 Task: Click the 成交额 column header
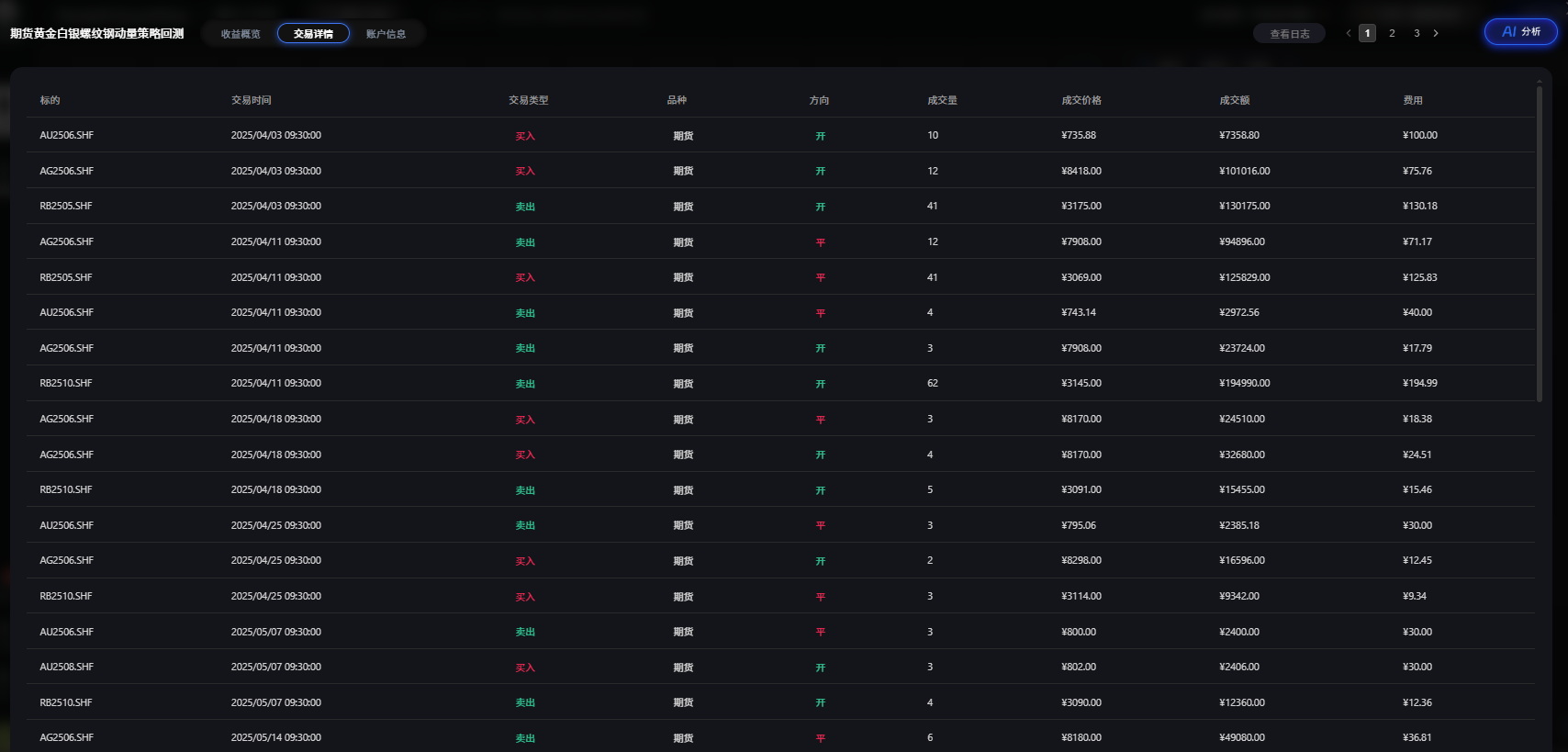pyautogui.click(x=1235, y=100)
